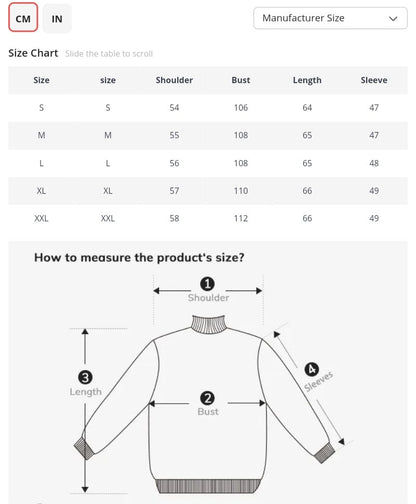Click the number 2 Bust marker
Screen dimensions: 416x504
click(x=207, y=398)
